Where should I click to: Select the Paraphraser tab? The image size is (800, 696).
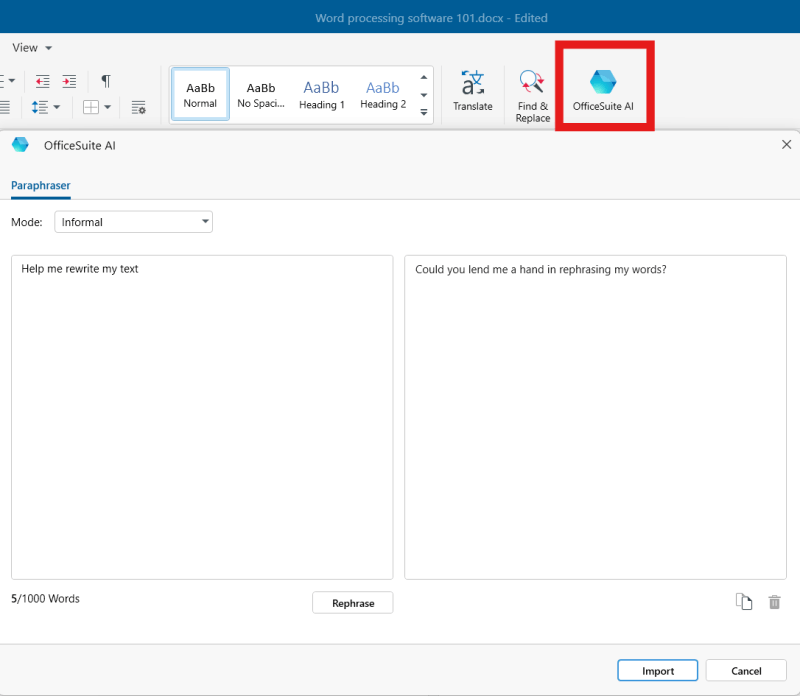pos(41,185)
